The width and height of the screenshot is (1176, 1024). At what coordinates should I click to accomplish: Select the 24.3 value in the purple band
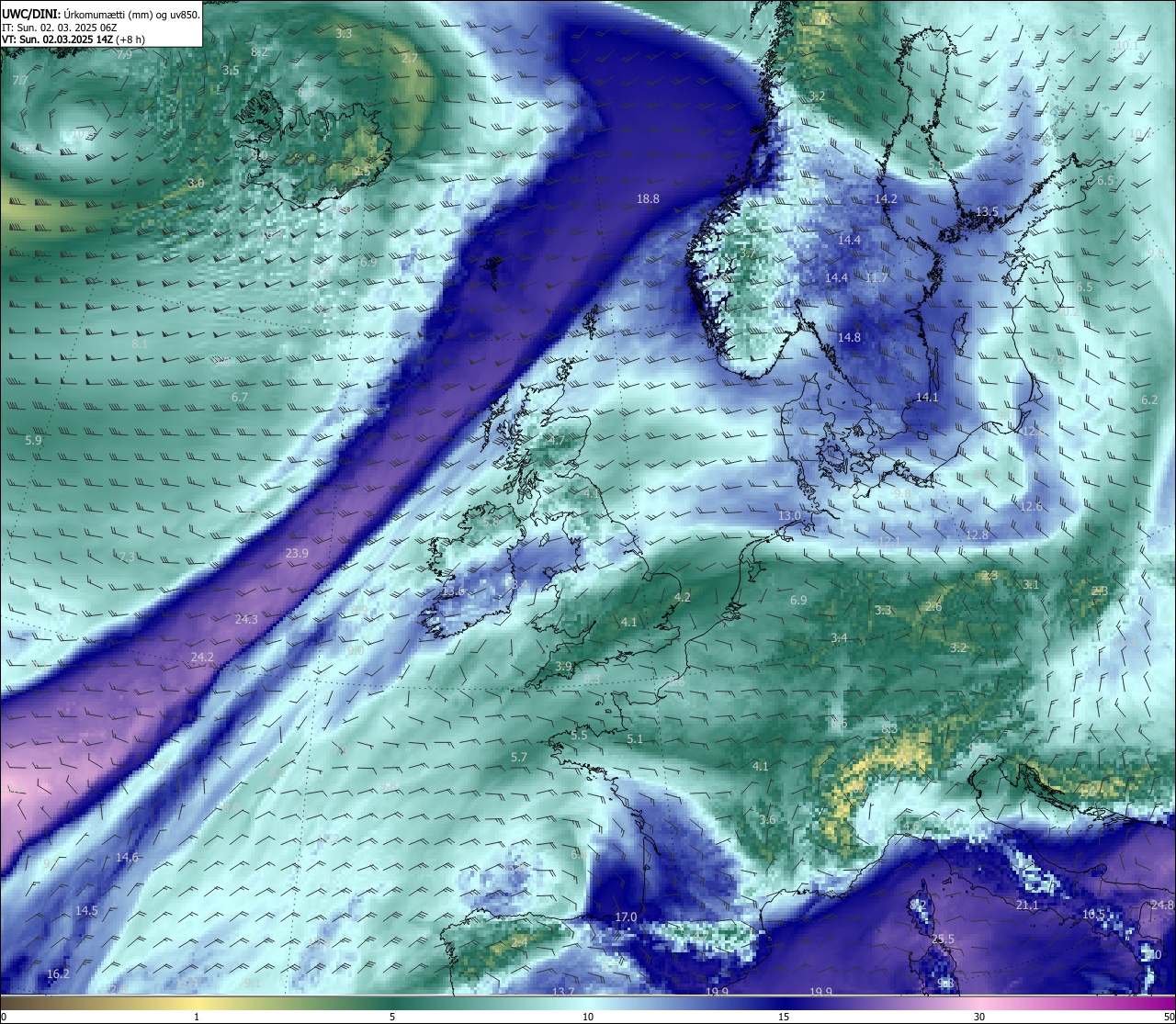(x=246, y=619)
